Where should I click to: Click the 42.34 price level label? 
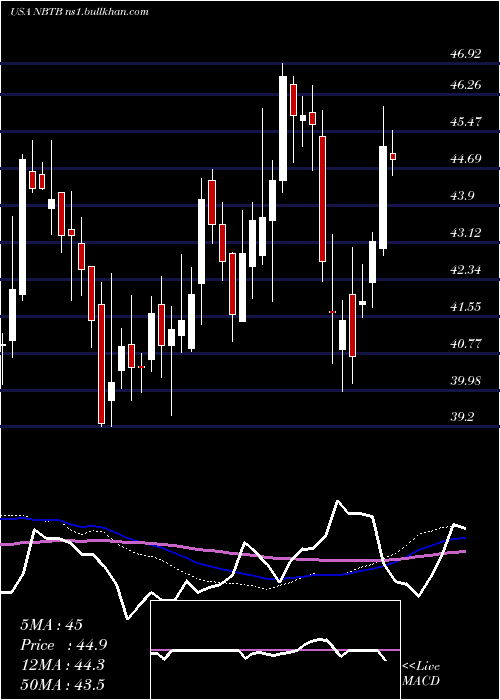click(x=467, y=270)
